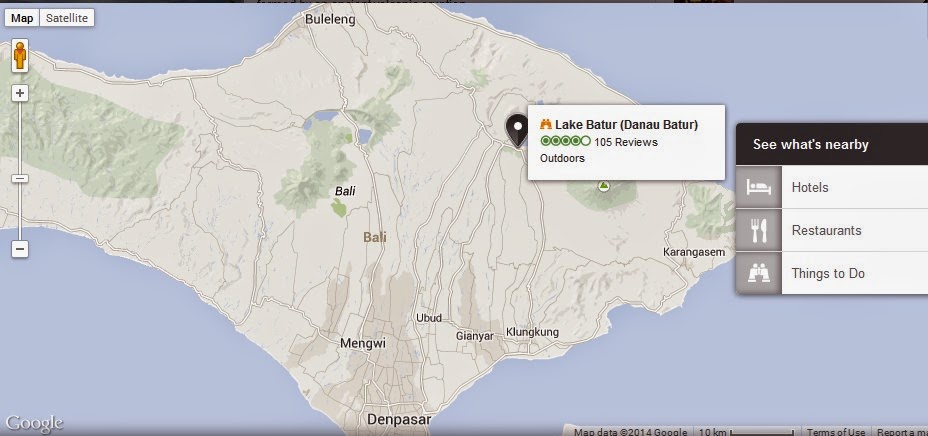
Task: Open the 105 Reviews link
Action: click(626, 142)
